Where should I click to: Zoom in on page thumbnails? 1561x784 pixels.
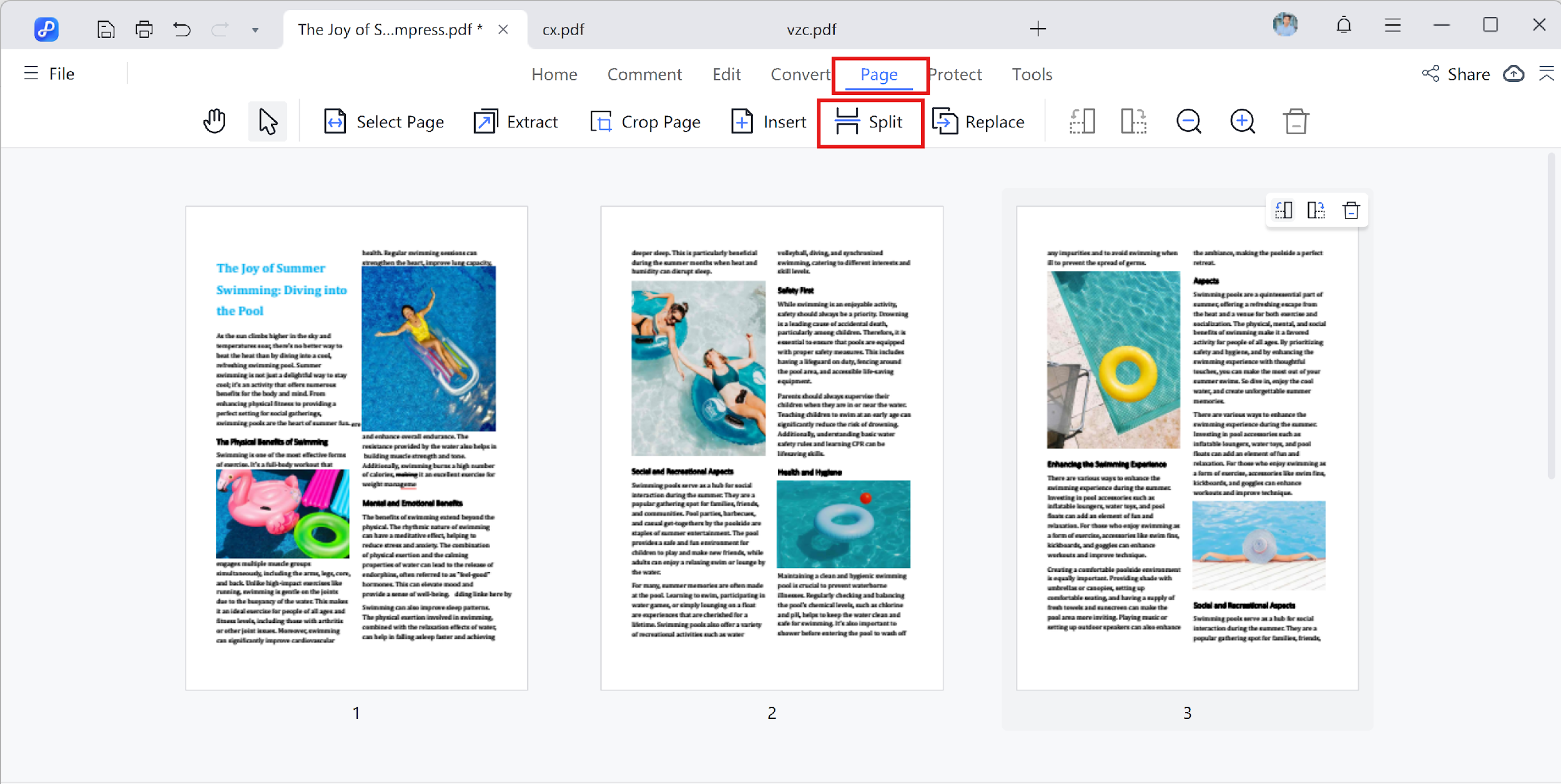[1241, 121]
